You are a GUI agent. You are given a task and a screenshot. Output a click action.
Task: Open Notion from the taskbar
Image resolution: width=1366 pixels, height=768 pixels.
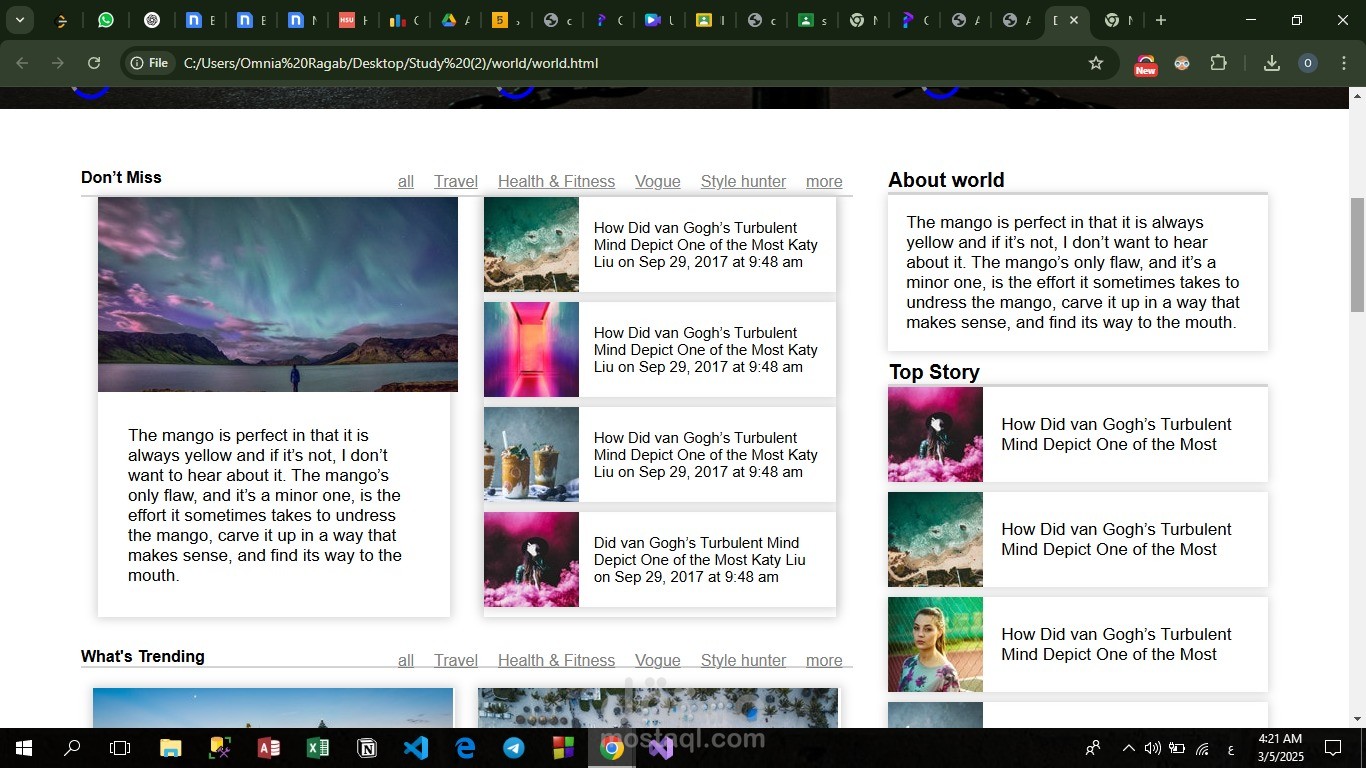coord(367,748)
